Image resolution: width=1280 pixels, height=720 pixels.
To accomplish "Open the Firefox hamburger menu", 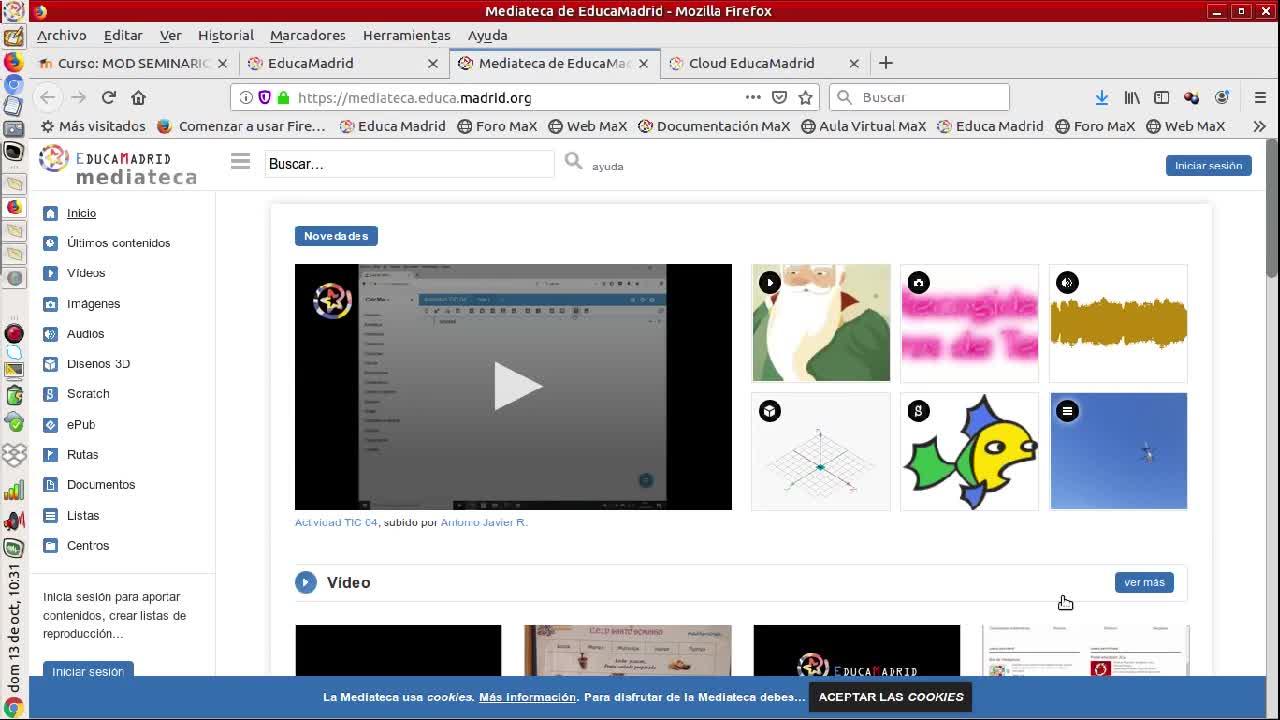I will 1260,97.
